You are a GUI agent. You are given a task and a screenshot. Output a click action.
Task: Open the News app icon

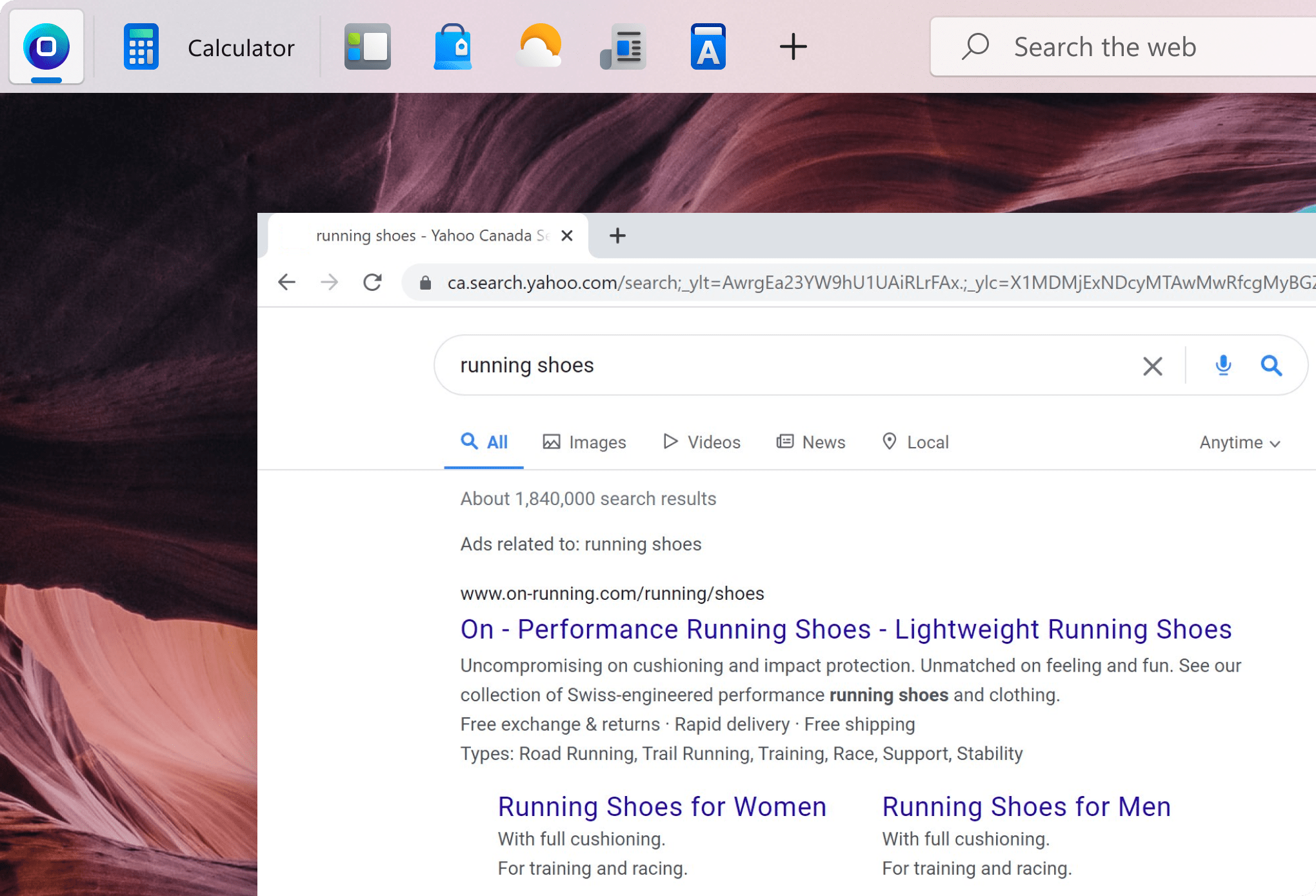point(624,47)
